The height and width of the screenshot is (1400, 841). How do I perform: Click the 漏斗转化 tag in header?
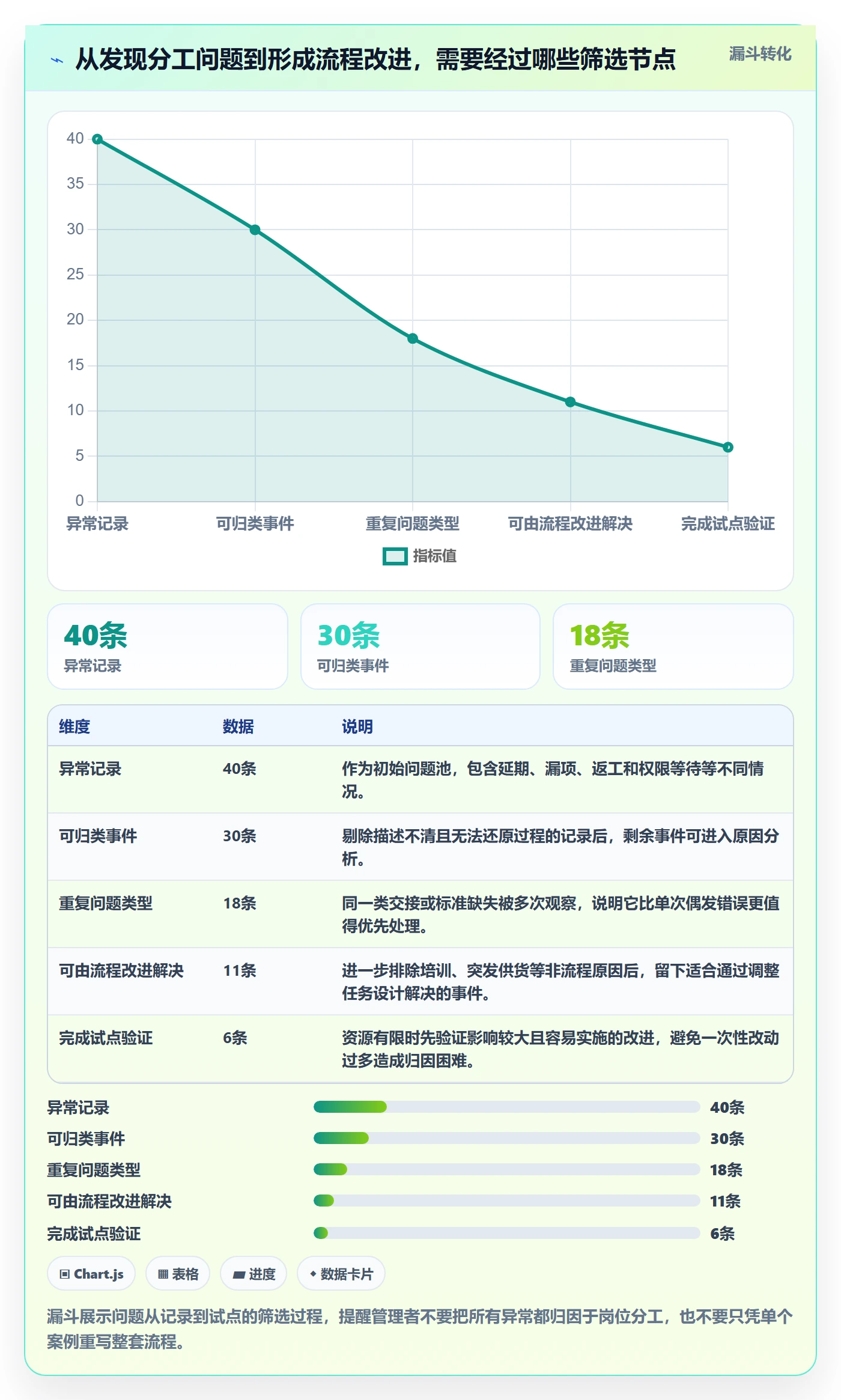(x=760, y=54)
